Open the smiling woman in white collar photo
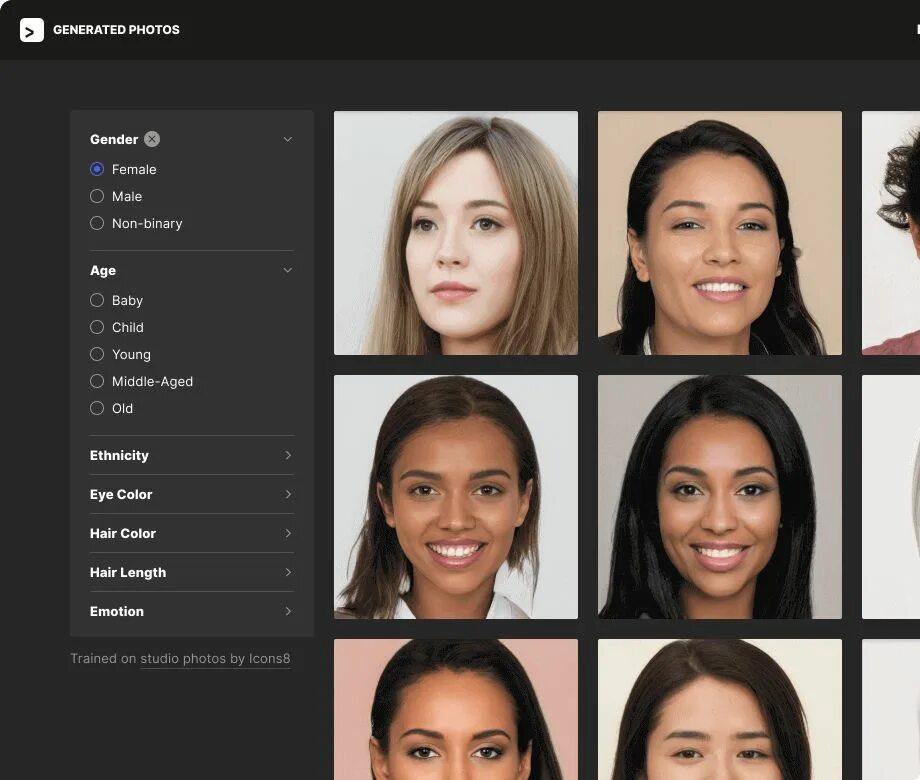The width and height of the screenshot is (920, 780). [x=456, y=497]
